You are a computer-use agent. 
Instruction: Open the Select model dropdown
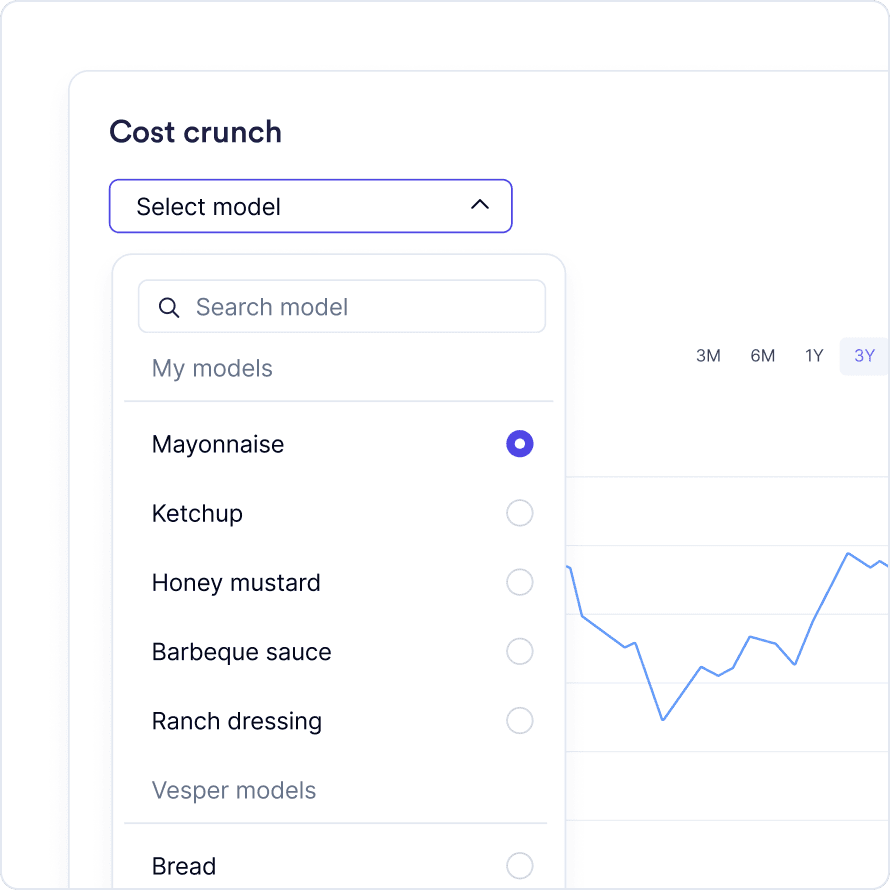(310, 206)
